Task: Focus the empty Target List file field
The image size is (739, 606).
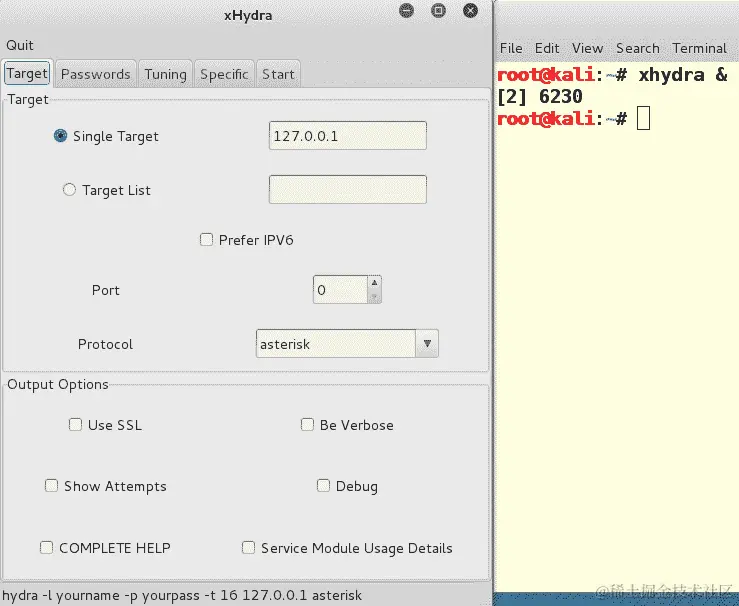Action: coord(348,189)
